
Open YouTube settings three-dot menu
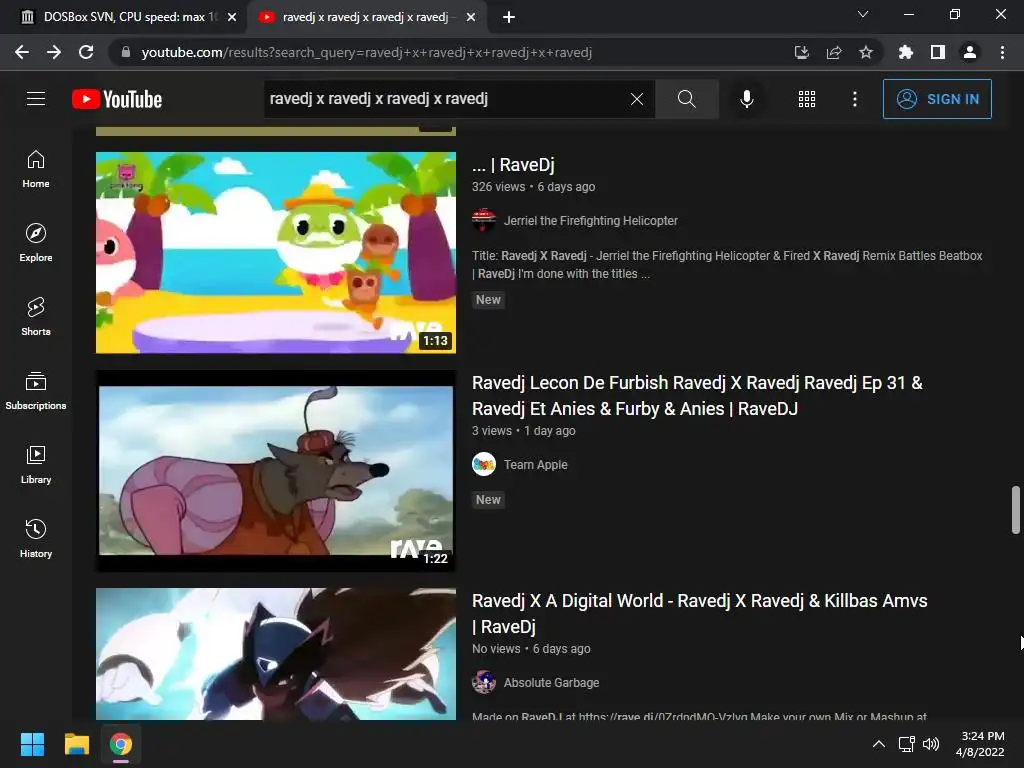tap(854, 99)
